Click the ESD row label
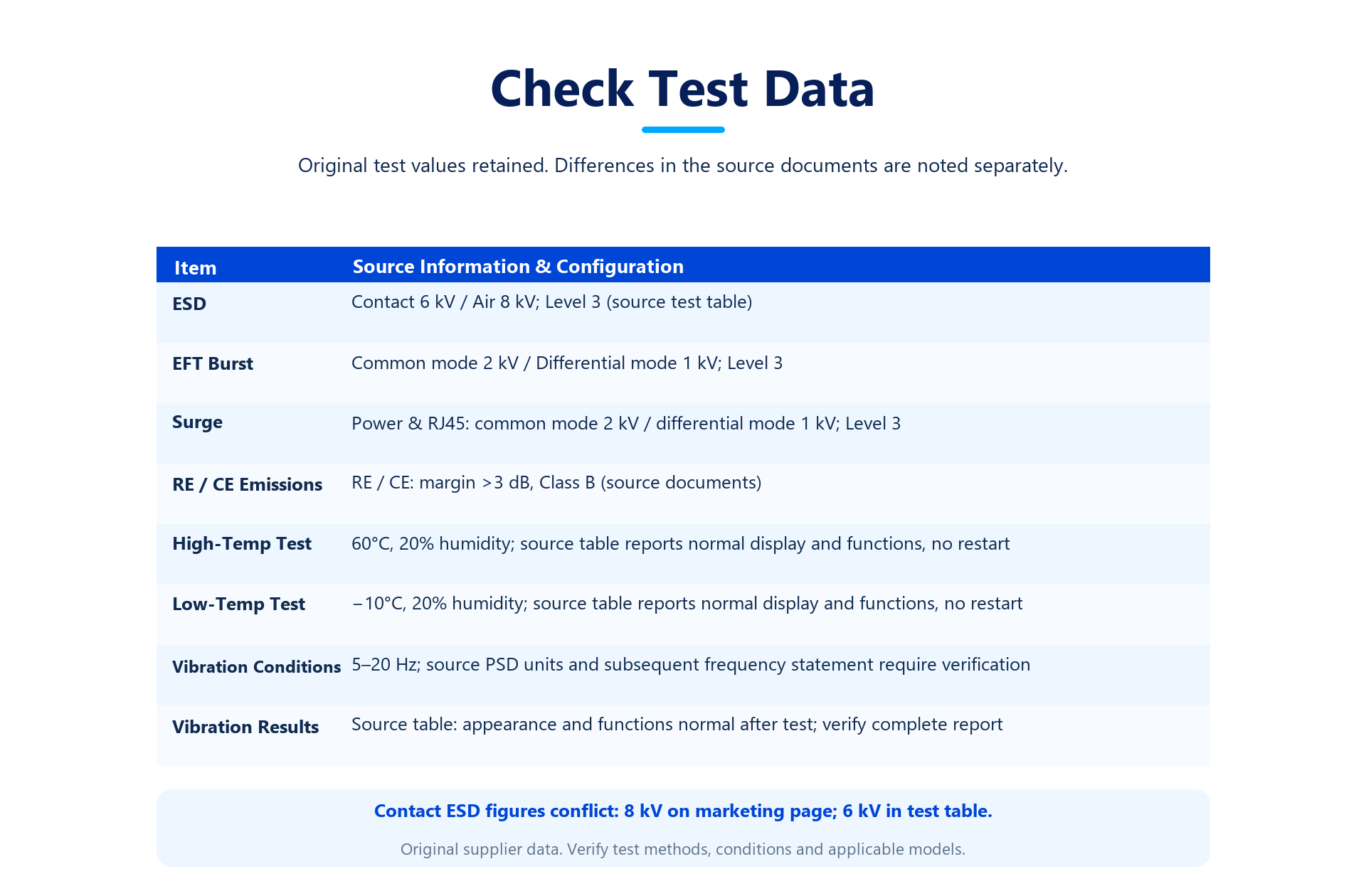This screenshot has height=896, width=1366. pos(189,304)
